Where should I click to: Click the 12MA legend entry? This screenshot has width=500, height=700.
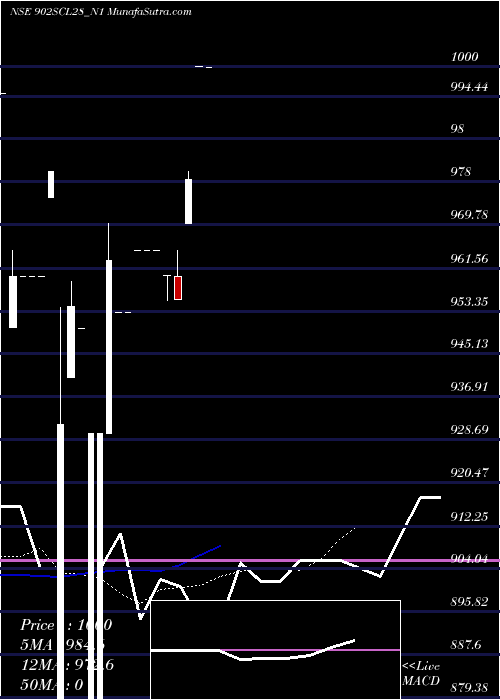67,665
